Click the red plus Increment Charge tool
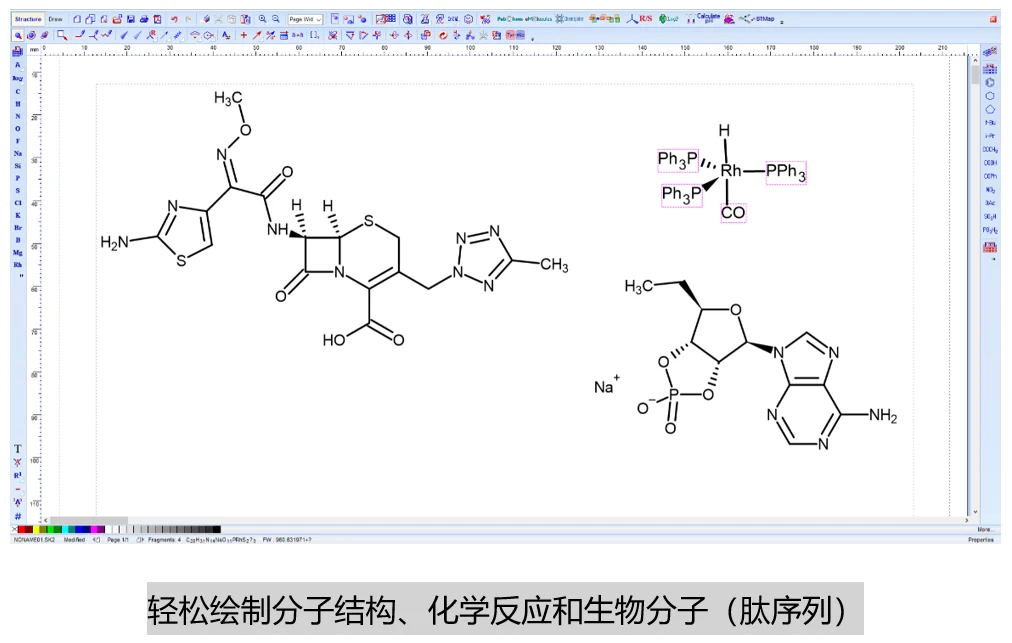Screen dimensions: 1012x643 click(243, 36)
